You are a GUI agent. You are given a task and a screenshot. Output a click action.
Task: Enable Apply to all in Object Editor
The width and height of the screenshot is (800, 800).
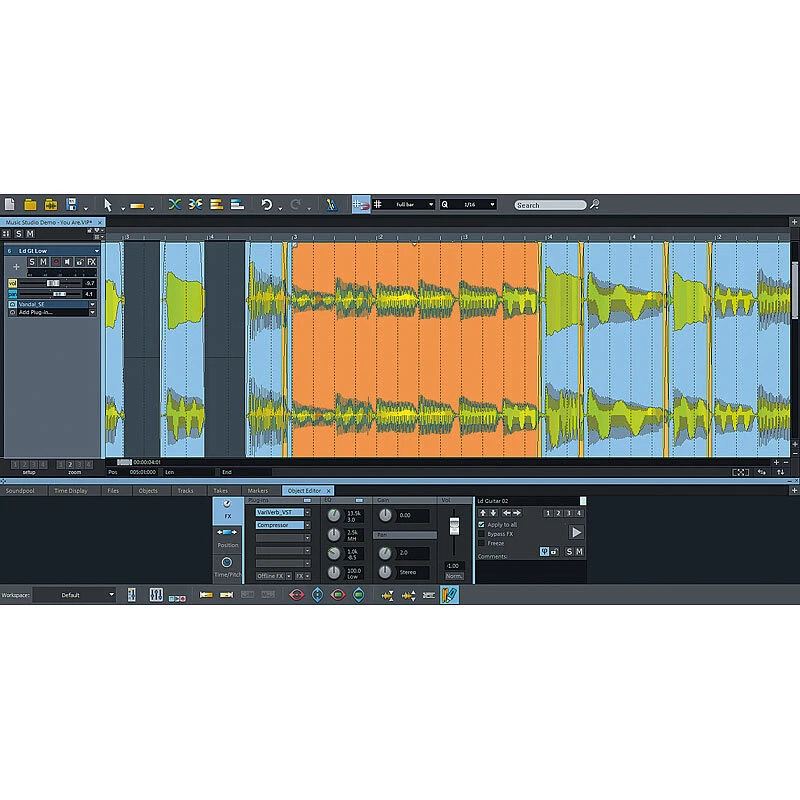pos(481,524)
